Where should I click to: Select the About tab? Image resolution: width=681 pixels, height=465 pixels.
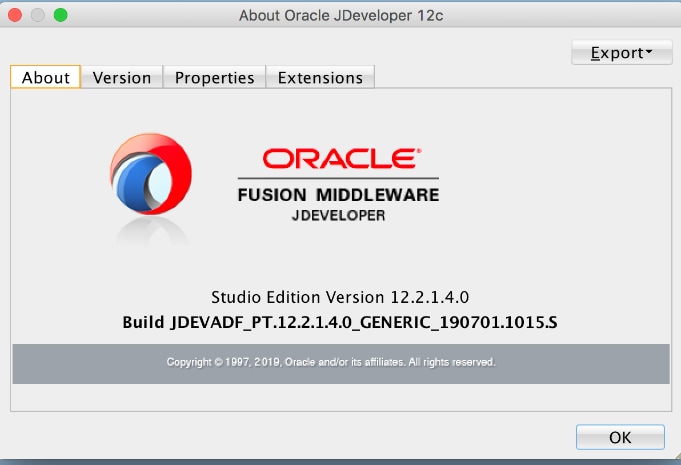pyautogui.click(x=46, y=77)
